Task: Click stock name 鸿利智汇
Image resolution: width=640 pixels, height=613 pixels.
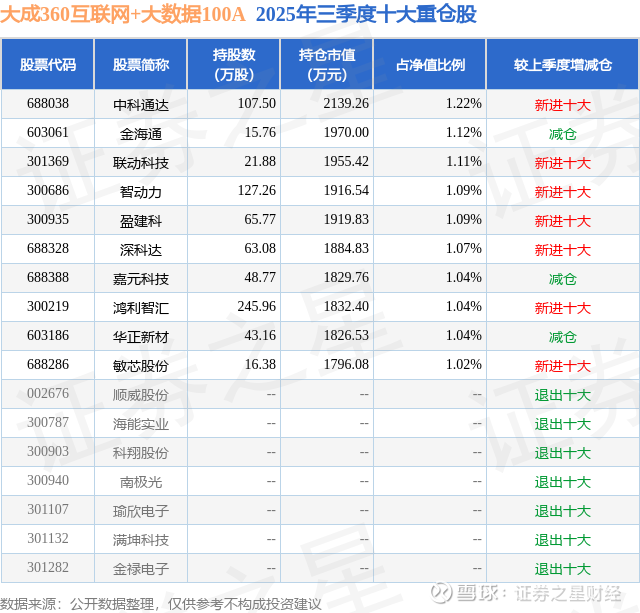Action: (x=141, y=308)
